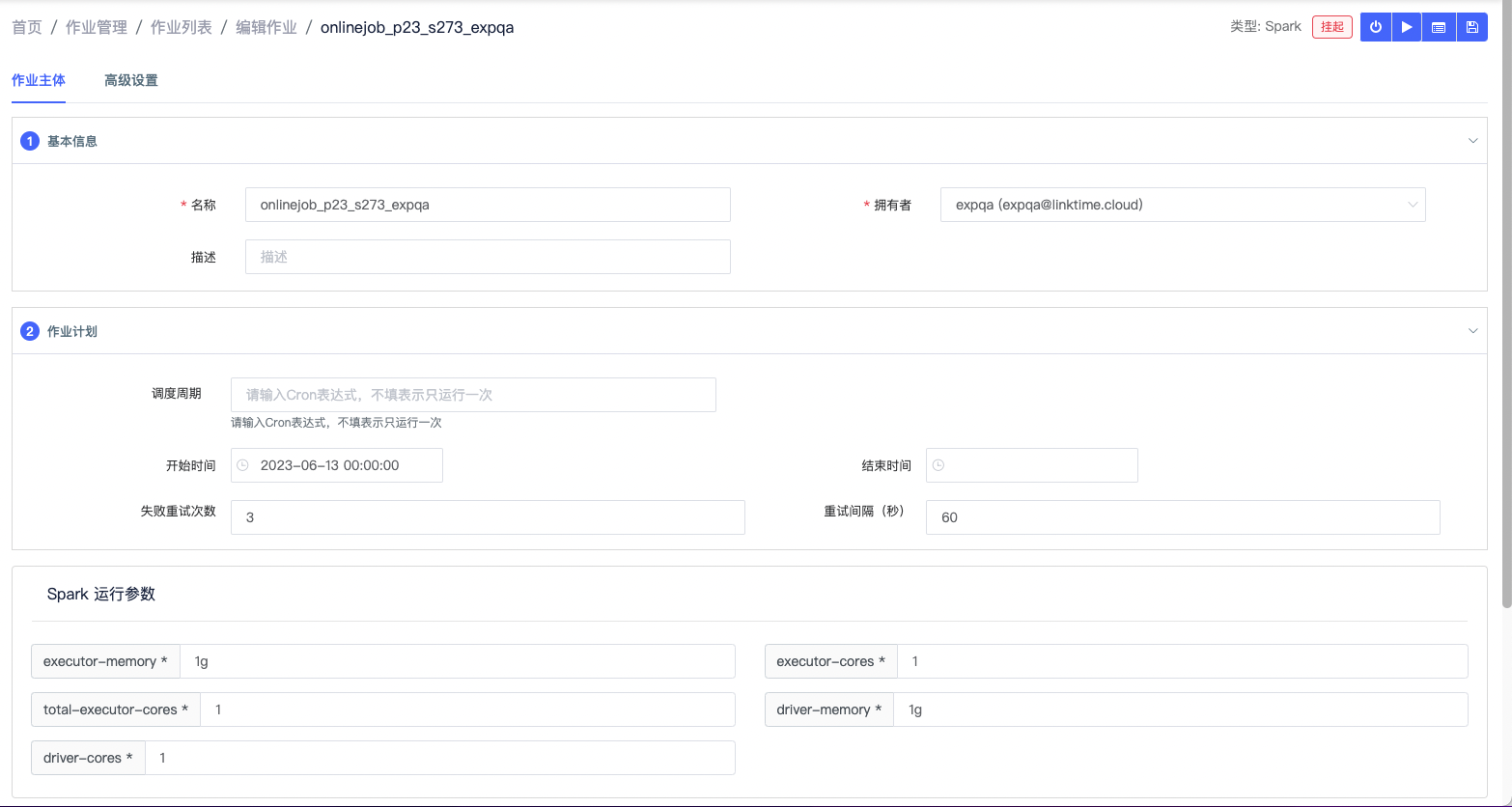Save the job with the floppy icon
1512x807 pixels.
[1471, 27]
